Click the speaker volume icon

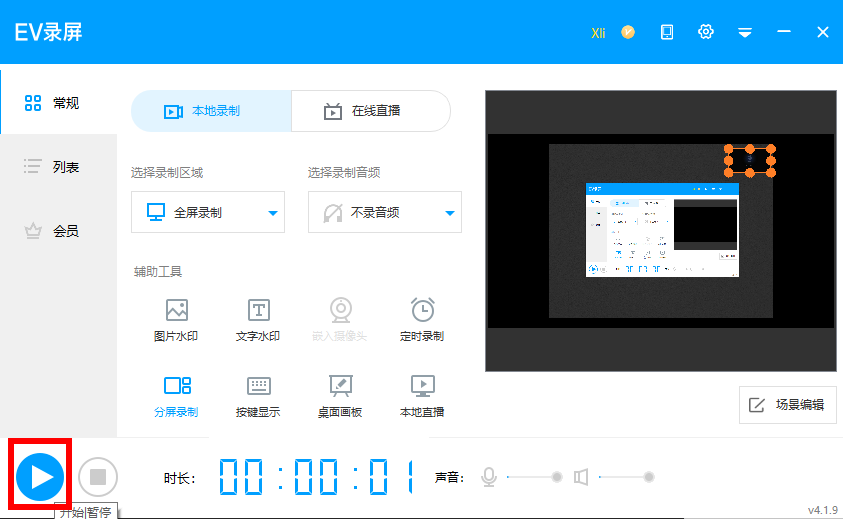pos(581,477)
